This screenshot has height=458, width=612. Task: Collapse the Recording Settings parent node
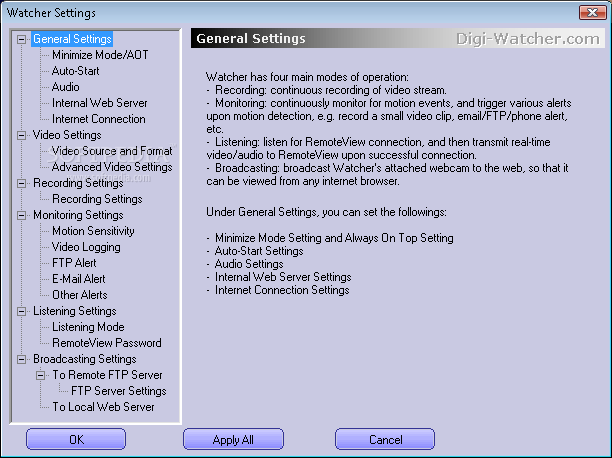coord(22,184)
